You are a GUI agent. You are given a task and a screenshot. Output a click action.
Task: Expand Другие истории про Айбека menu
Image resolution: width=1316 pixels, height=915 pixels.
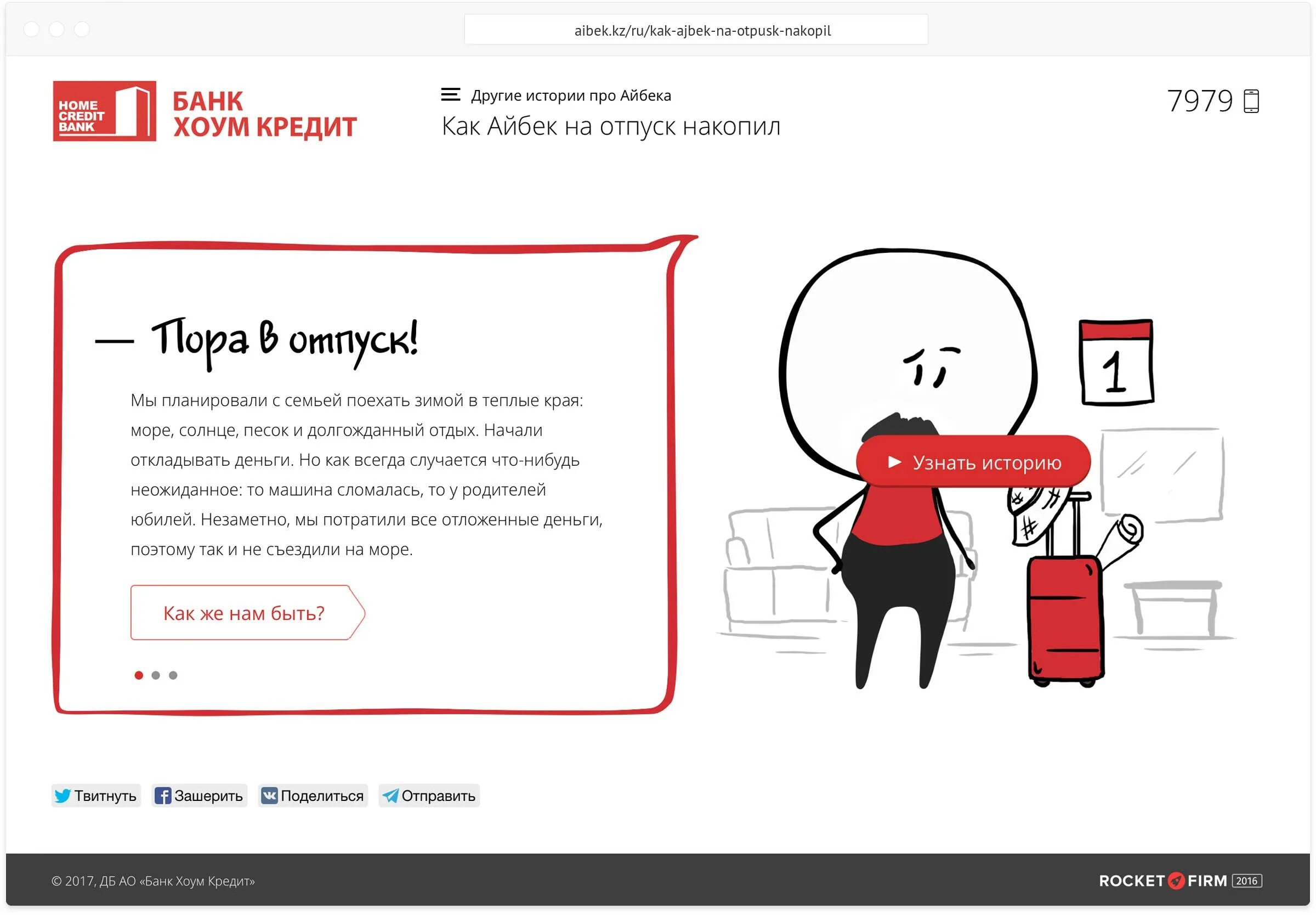tap(570, 95)
